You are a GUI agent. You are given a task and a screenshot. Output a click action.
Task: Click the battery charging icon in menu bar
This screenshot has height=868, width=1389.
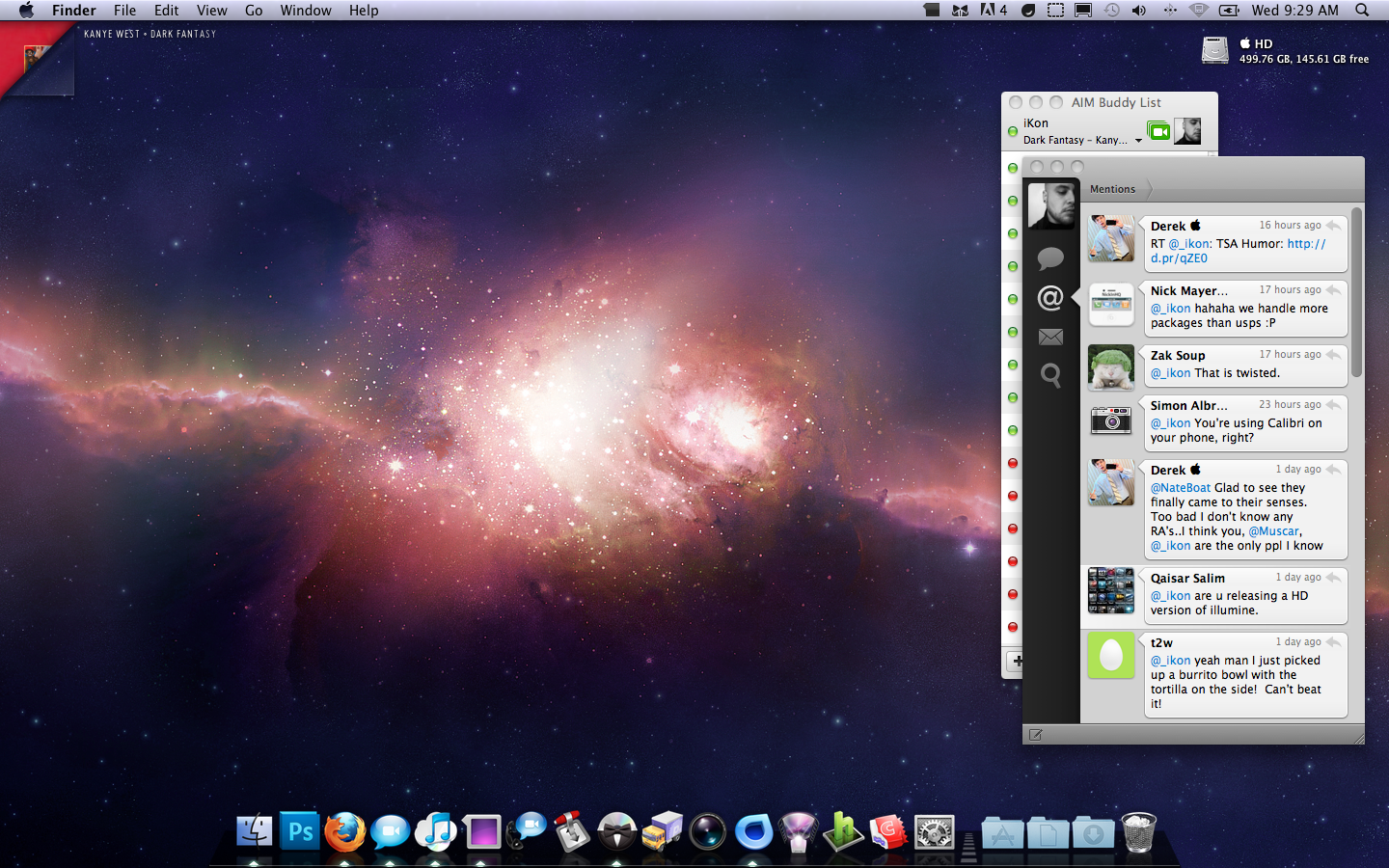coord(1229,11)
